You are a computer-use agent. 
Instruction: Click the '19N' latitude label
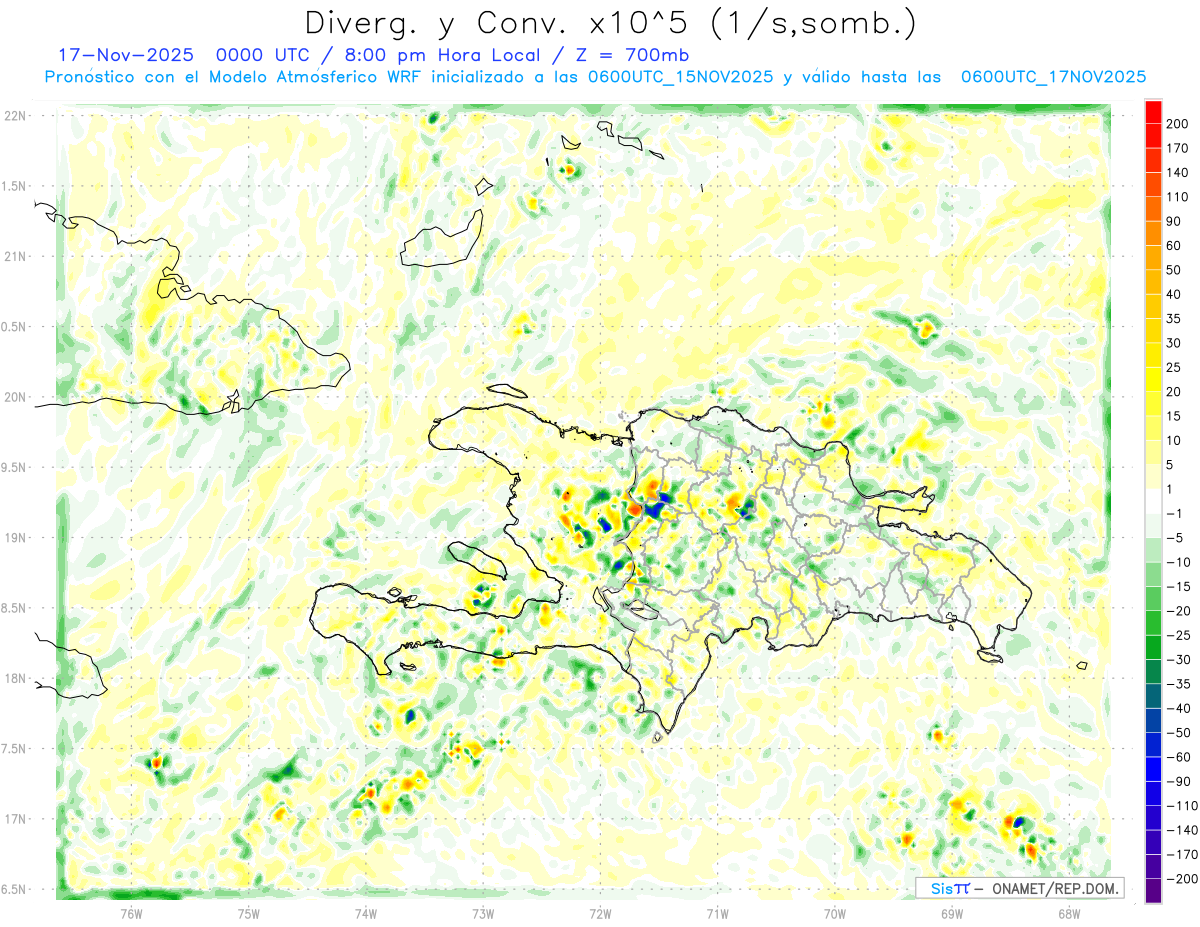pos(16,538)
